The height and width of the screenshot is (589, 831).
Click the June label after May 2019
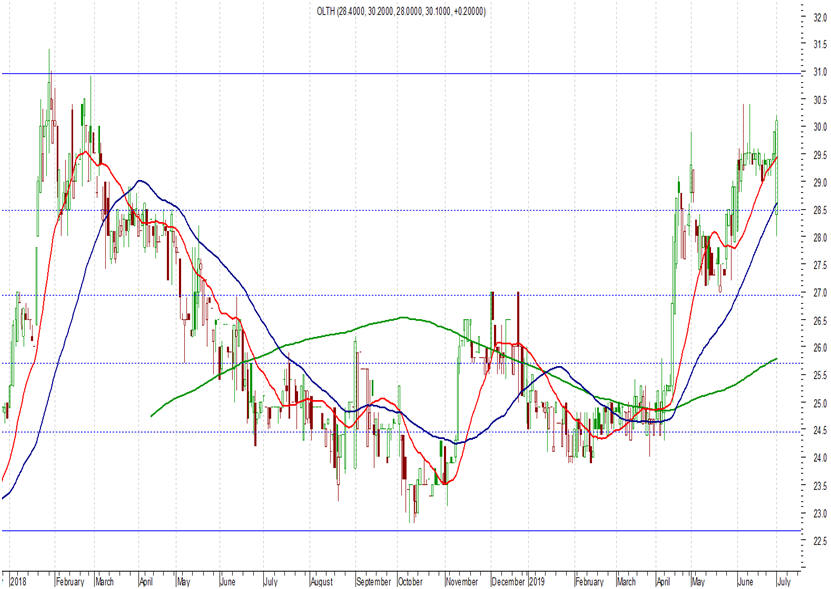tap(746, 582)
